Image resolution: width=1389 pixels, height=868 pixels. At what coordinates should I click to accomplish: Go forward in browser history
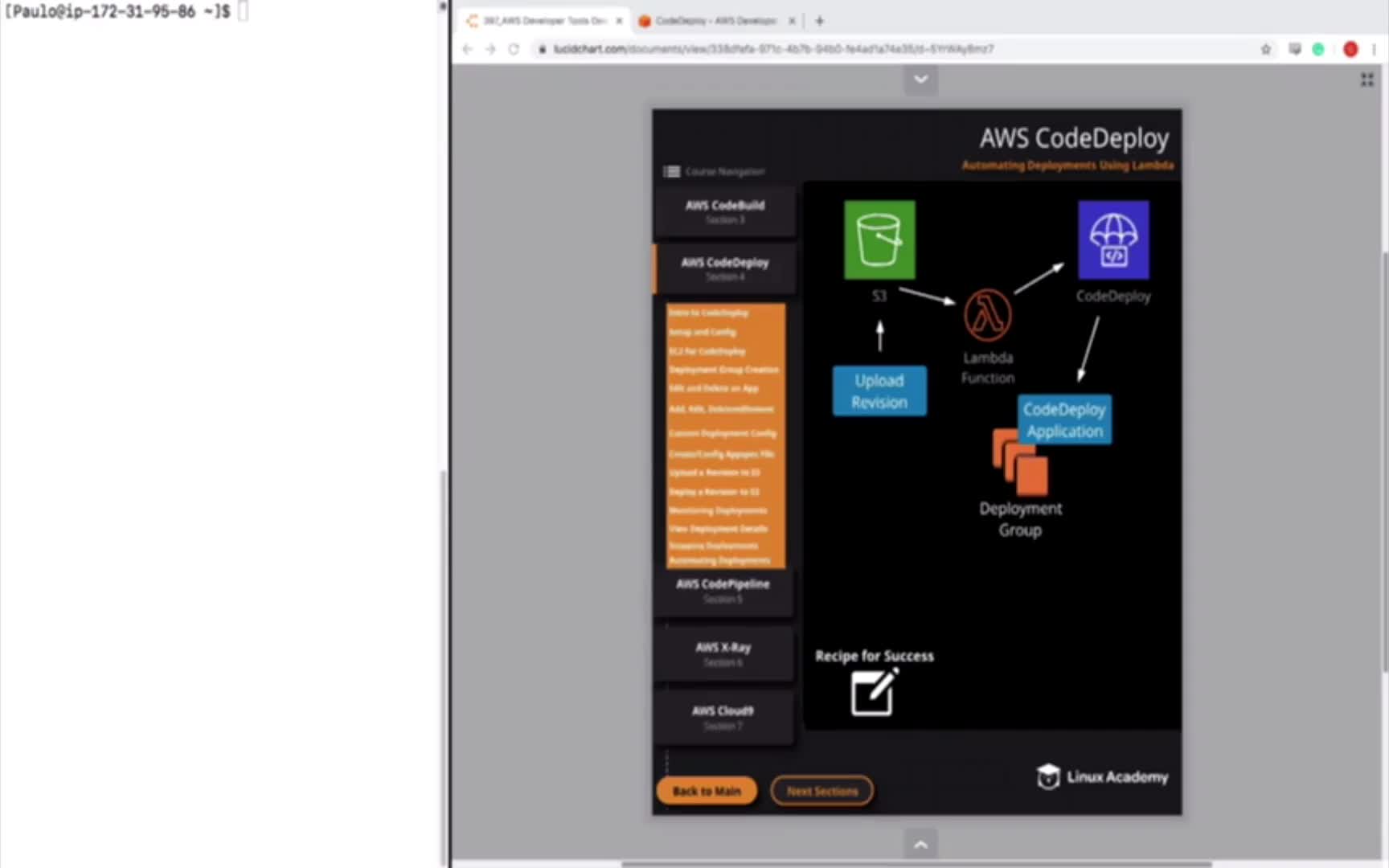[491, 49]
